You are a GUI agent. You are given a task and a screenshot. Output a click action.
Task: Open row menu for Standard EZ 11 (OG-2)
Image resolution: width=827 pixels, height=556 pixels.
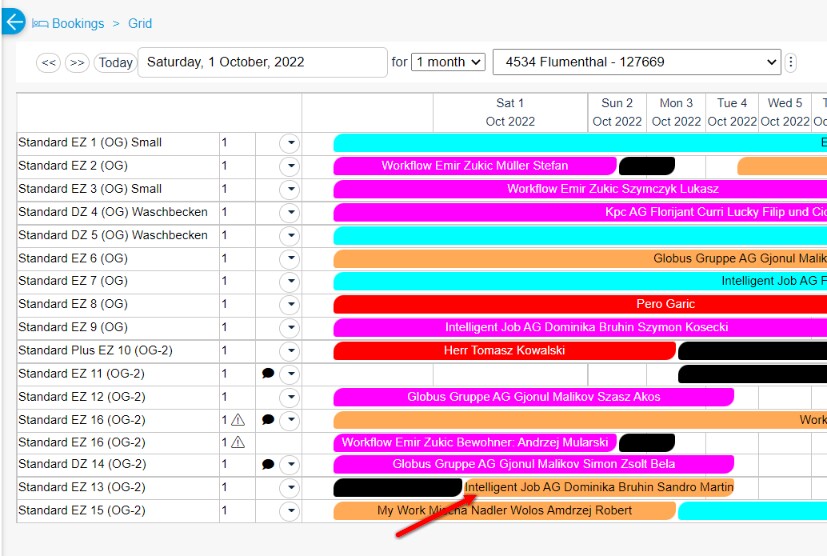(290, 374)
